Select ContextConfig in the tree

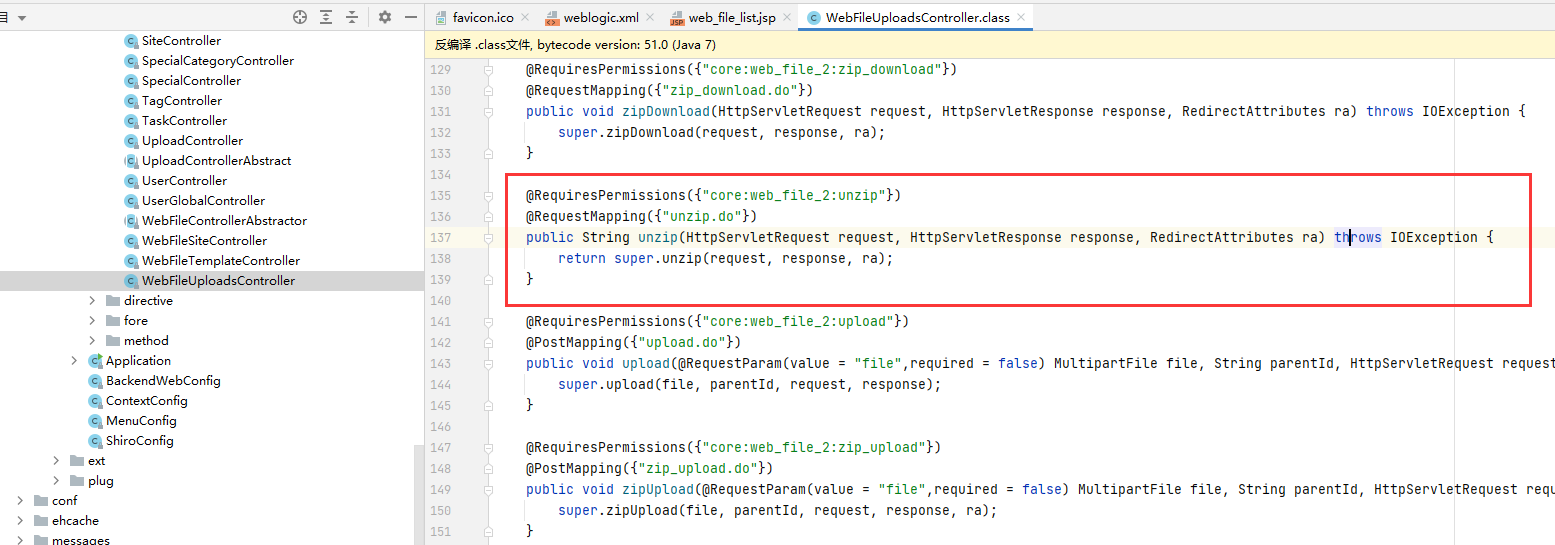(147, 401)
